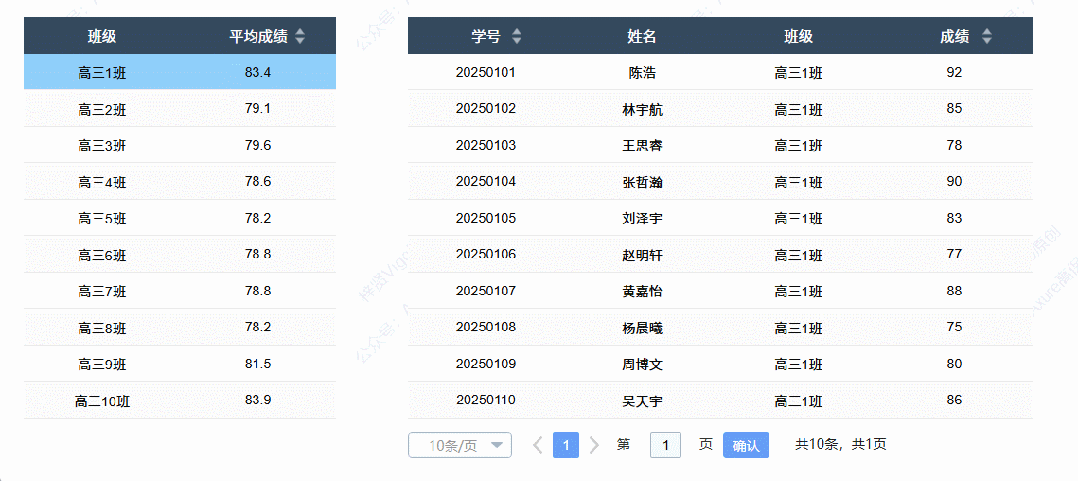
Task: Click average score 79.6
Action: click(258, 145)
